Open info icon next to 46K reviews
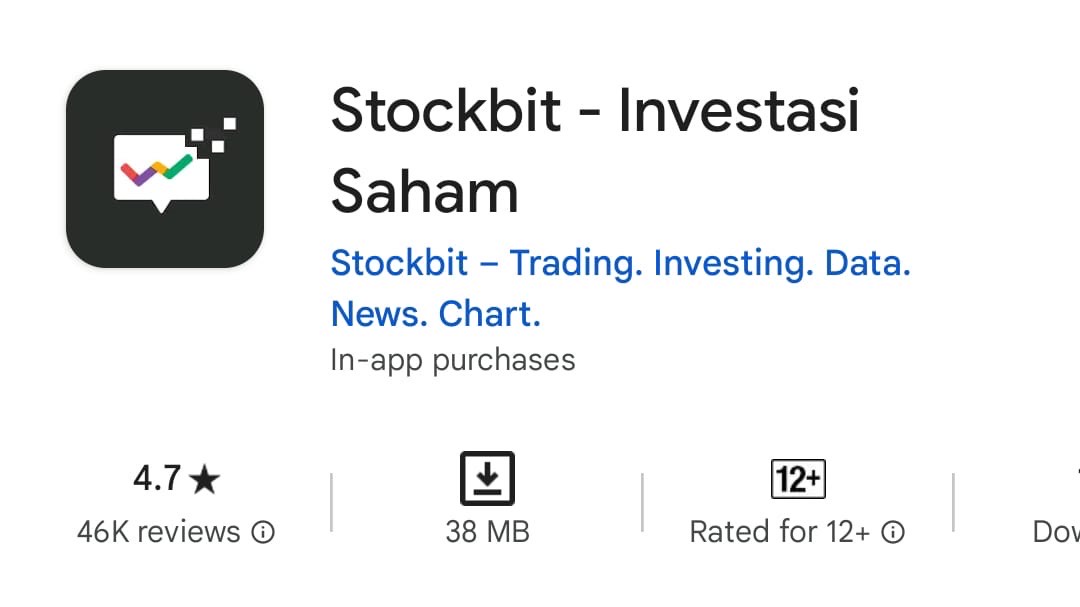 (x=263, y=532)
